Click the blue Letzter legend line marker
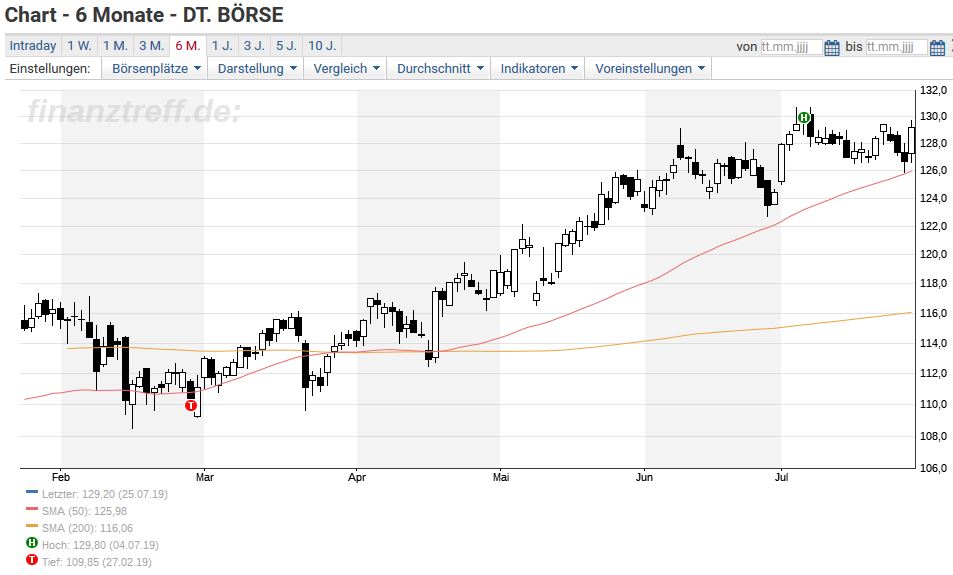 [32, 492]
